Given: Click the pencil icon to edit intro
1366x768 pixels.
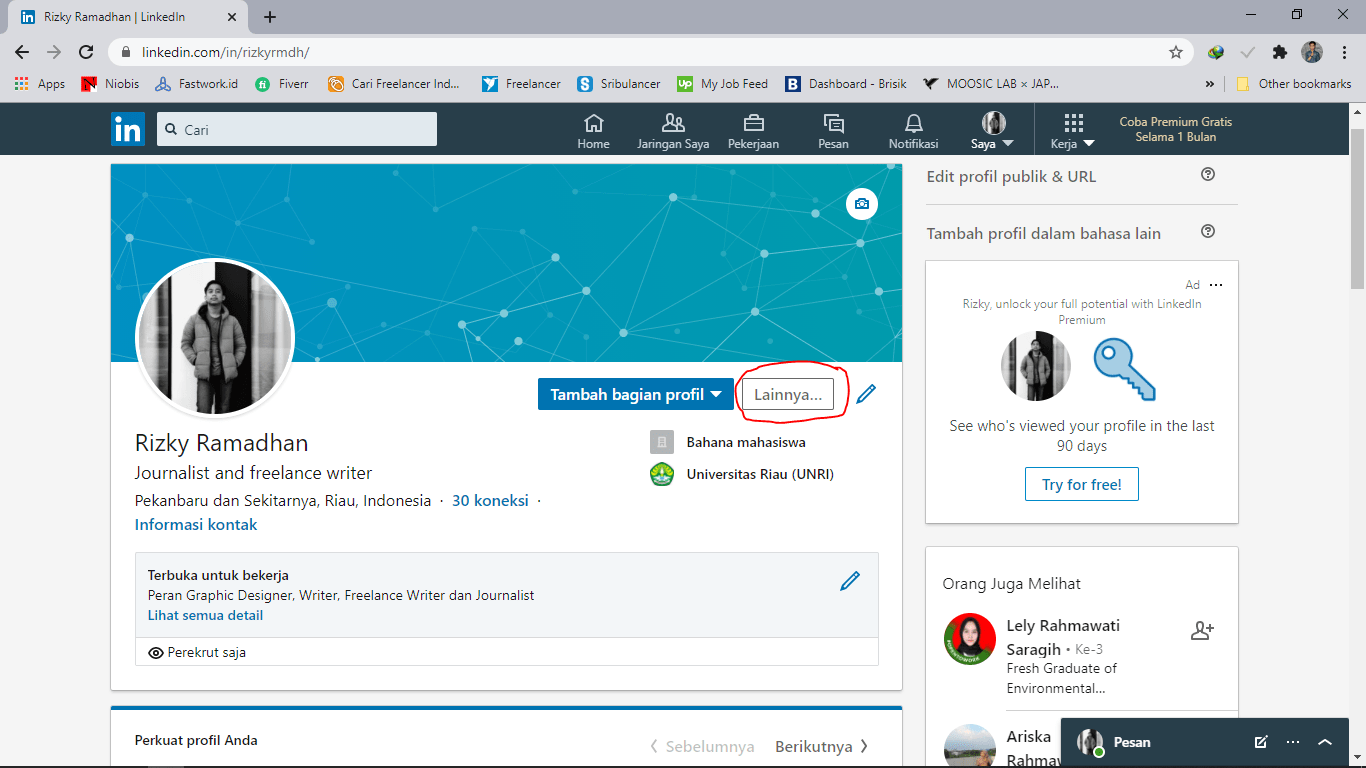Looking at the screenshot, I should pyautogui.click(x=866, y=393).
